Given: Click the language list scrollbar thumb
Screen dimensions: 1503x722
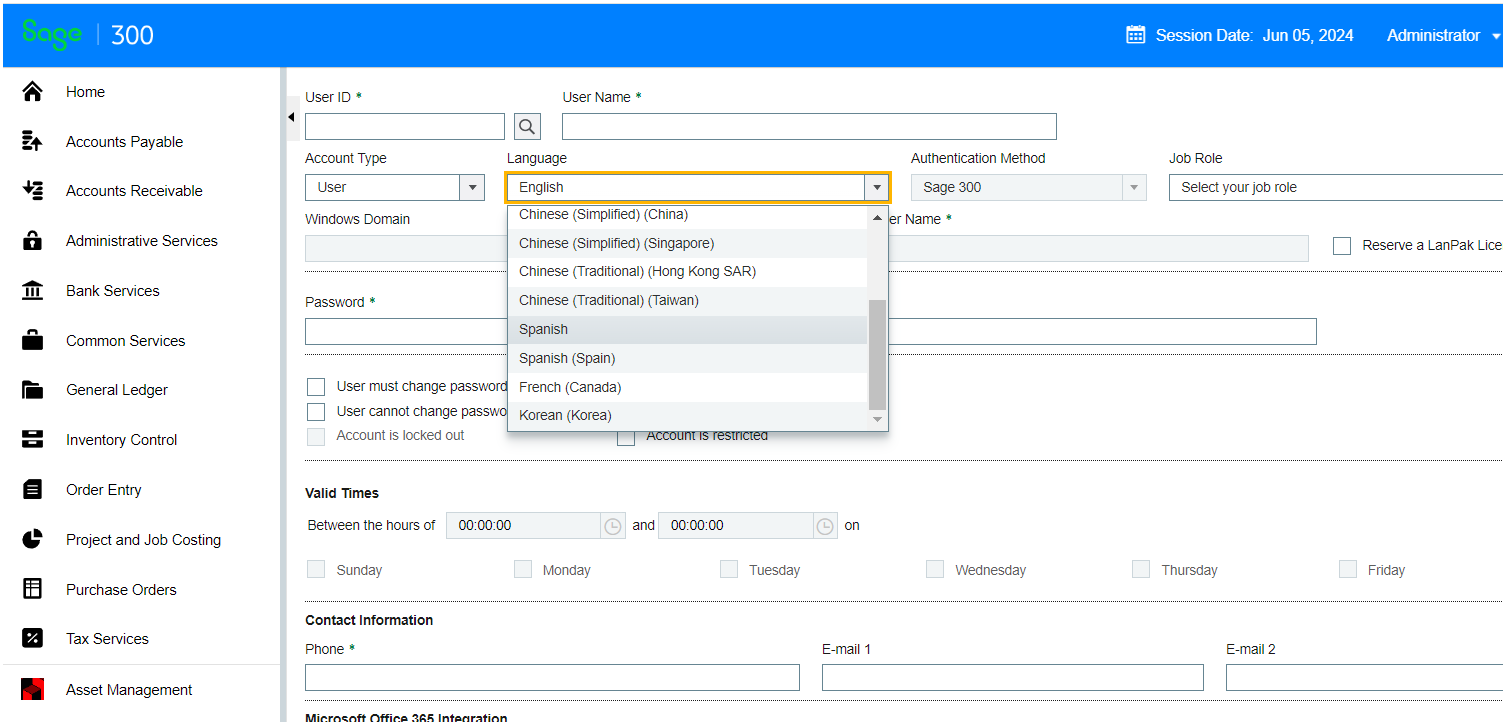Looking at the screenshot, I should (878, 354).
